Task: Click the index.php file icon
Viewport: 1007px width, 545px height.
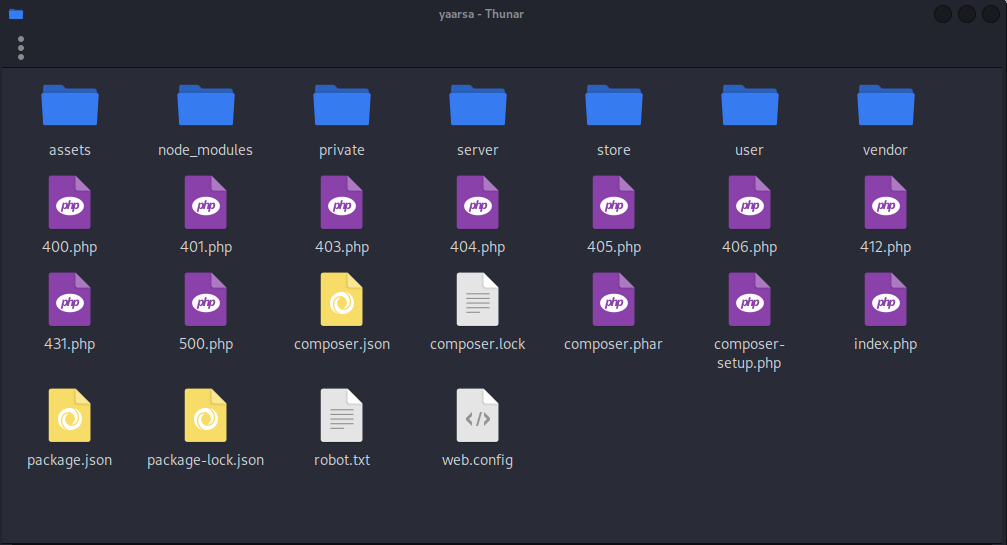Action: click(886, 299)
